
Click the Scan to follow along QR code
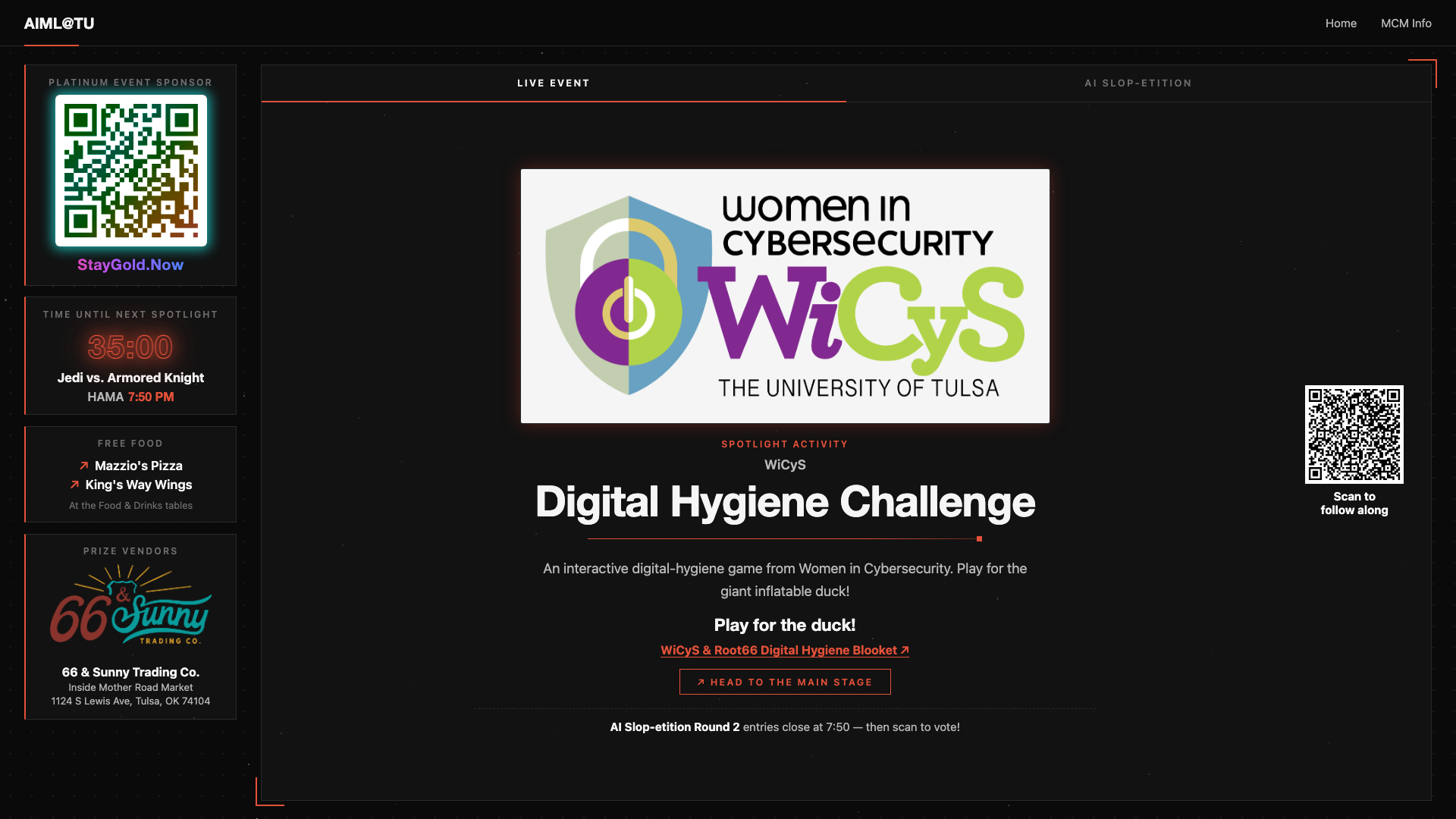click(x=1354, y=435)
